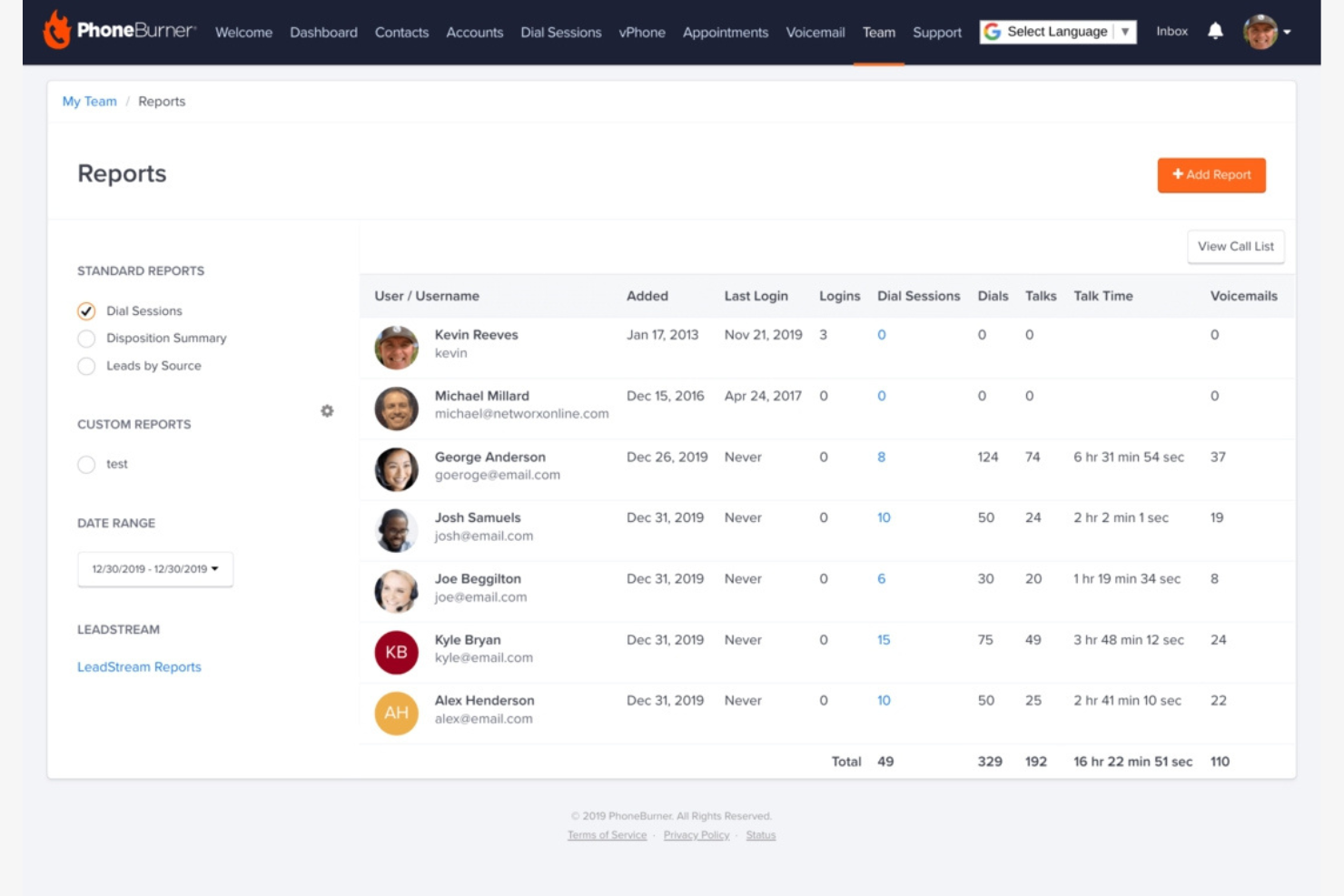Open Josh Samuels' 10 dial sessions

881,517
